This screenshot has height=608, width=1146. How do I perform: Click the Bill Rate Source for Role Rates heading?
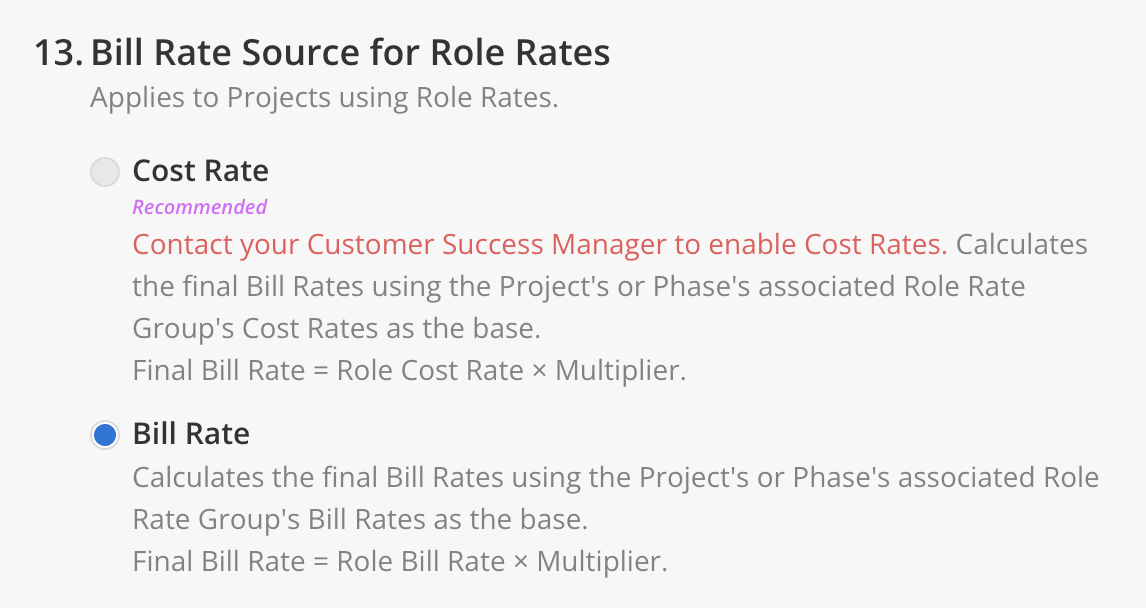click(350, 53)
